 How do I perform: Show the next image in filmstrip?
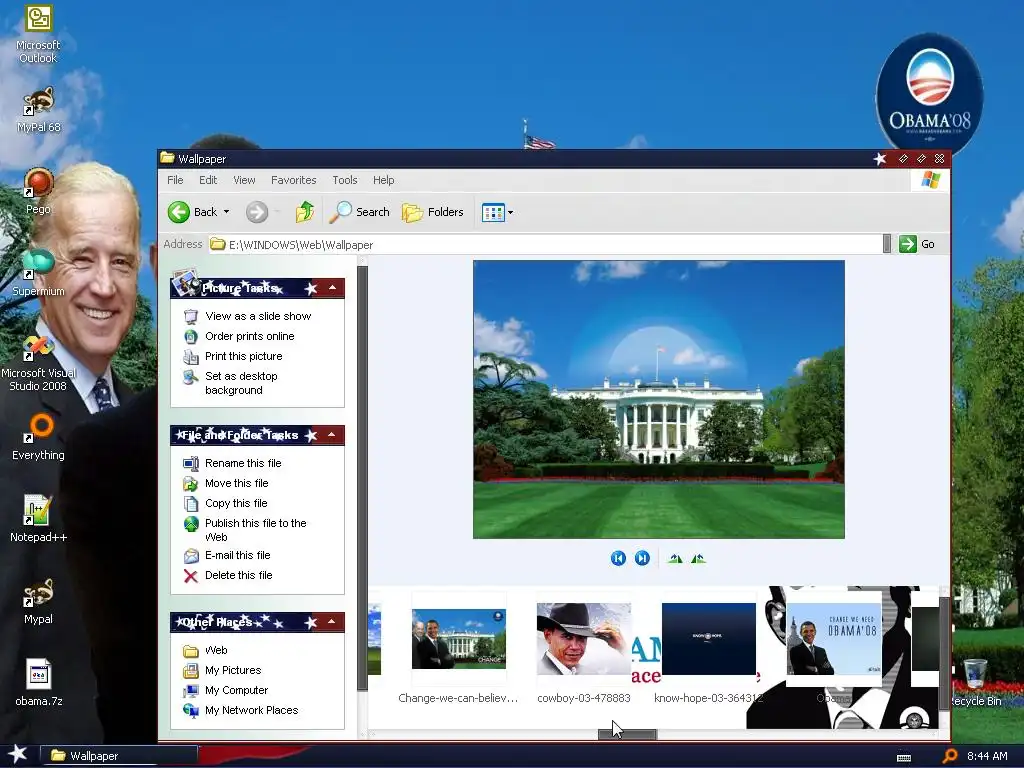(642, 558)
